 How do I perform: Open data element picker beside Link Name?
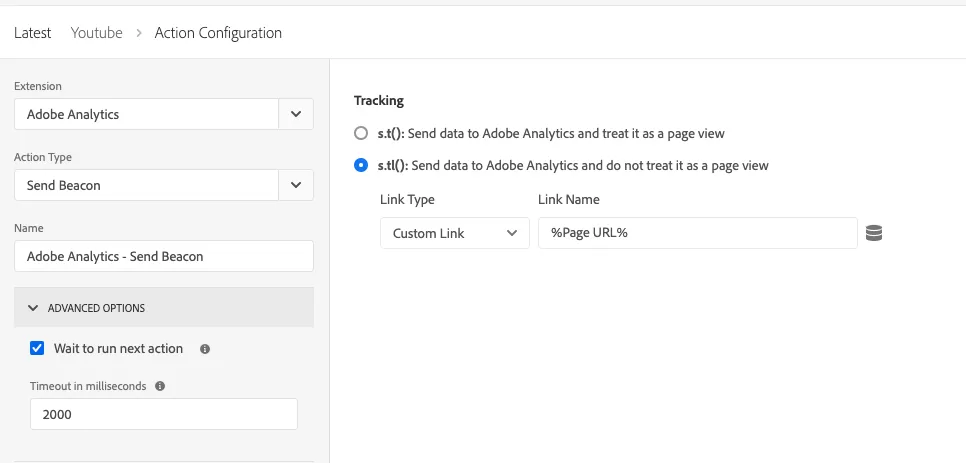[x=874, y=233]
